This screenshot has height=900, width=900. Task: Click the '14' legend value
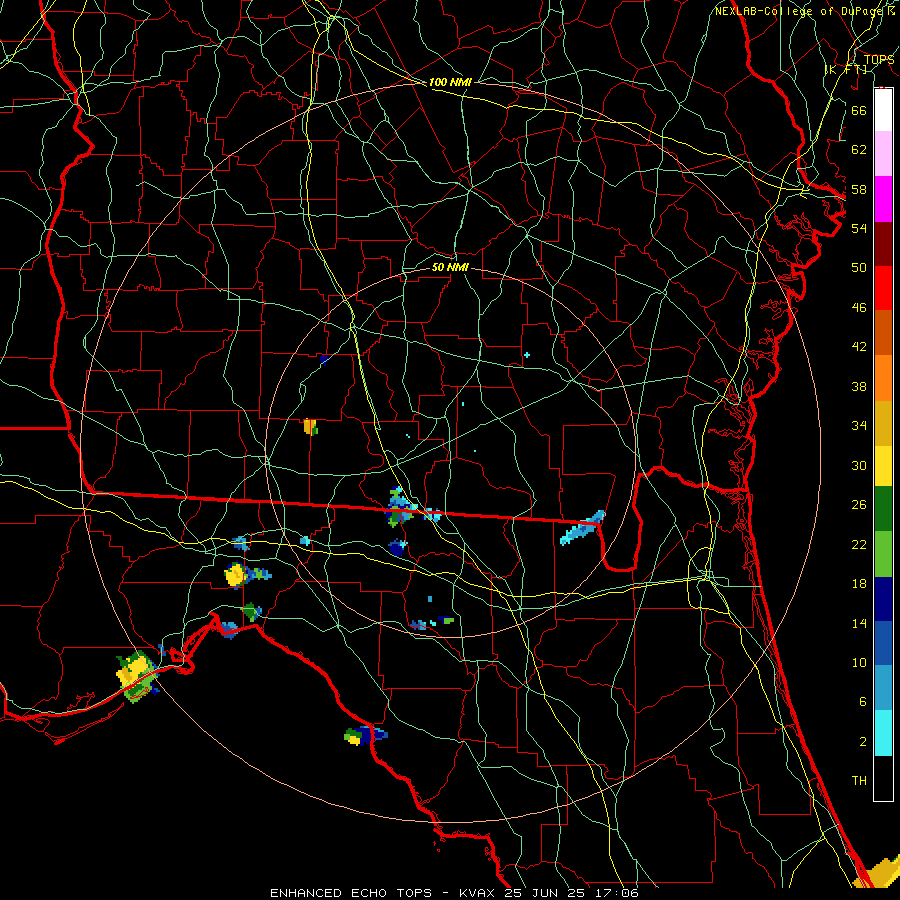click(859, 623)
